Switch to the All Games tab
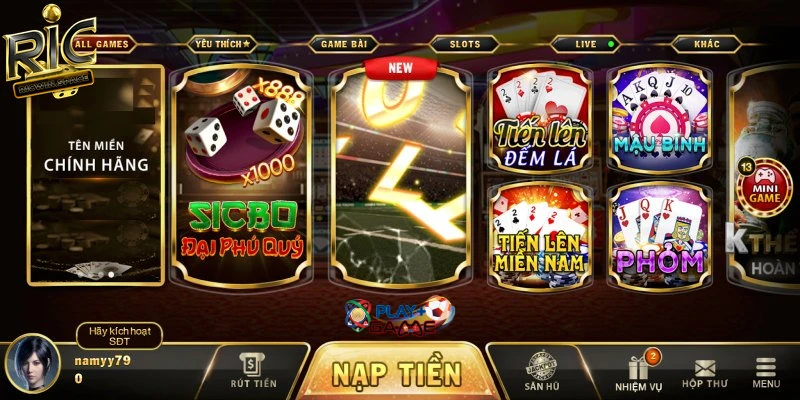The width and height of the screenshot is (800, 400). 102,44
